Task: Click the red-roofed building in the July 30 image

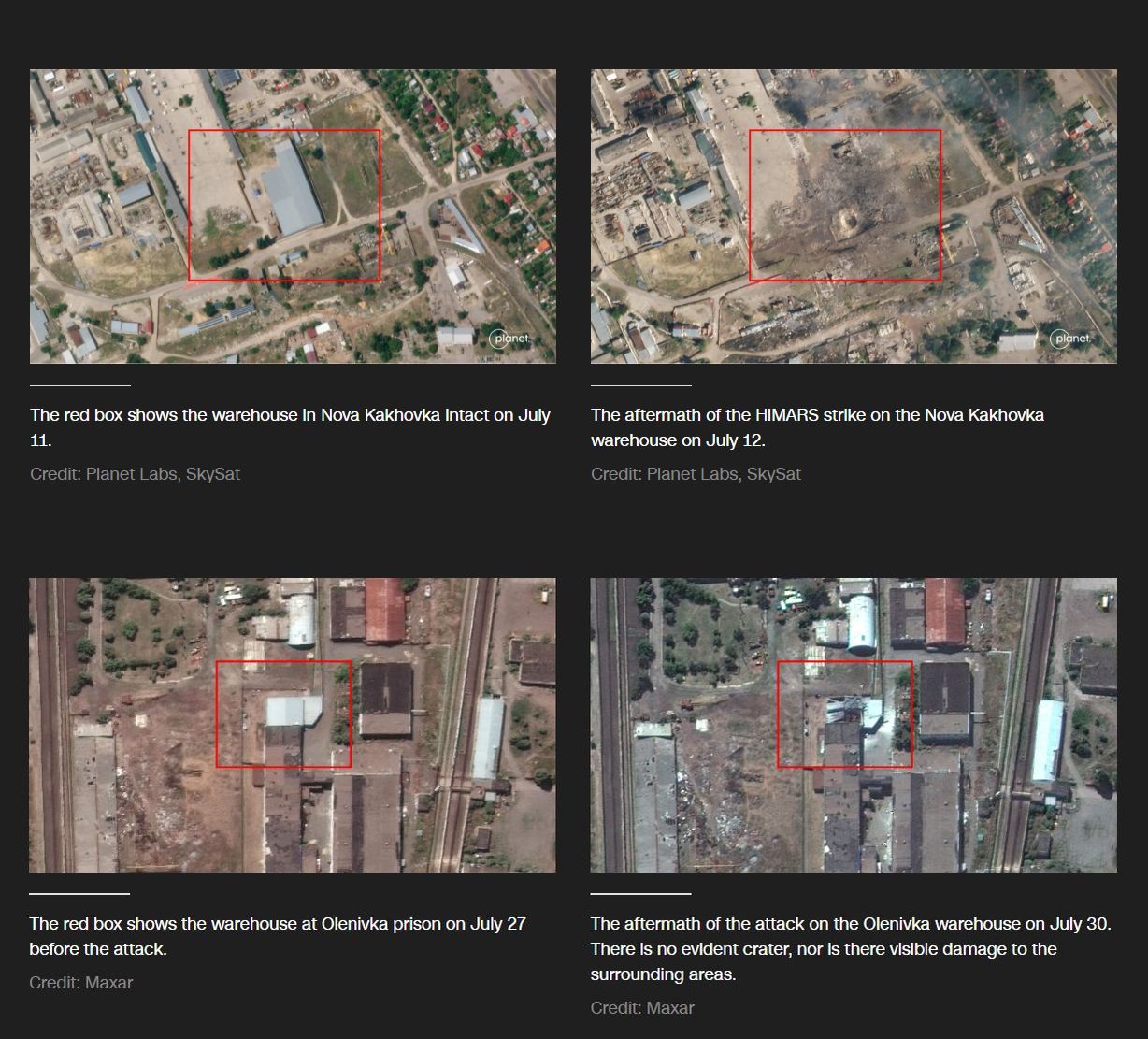Action: pyautogui.click(x=944, y=611)
